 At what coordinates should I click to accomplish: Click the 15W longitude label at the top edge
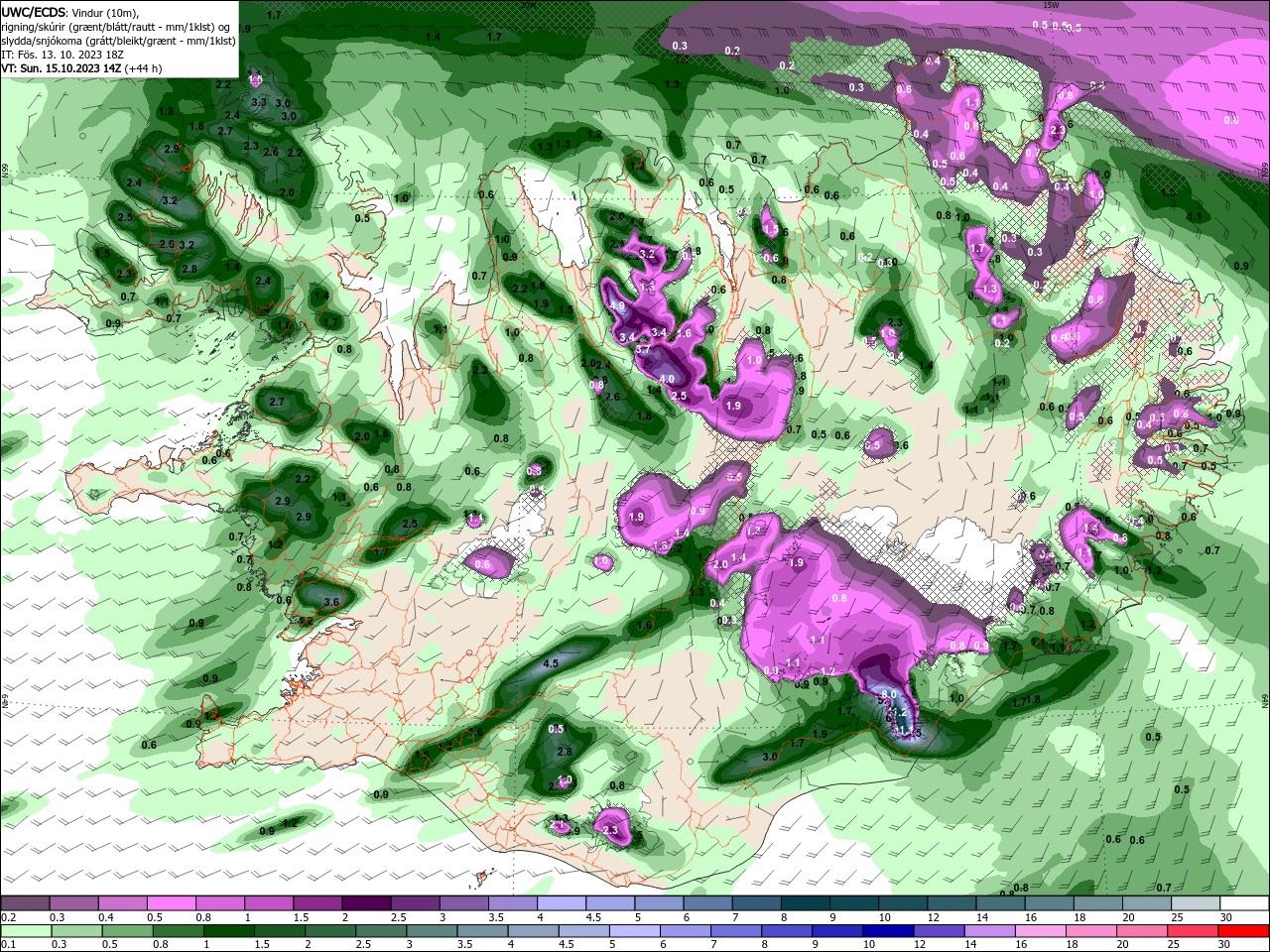click(1051, 5)
